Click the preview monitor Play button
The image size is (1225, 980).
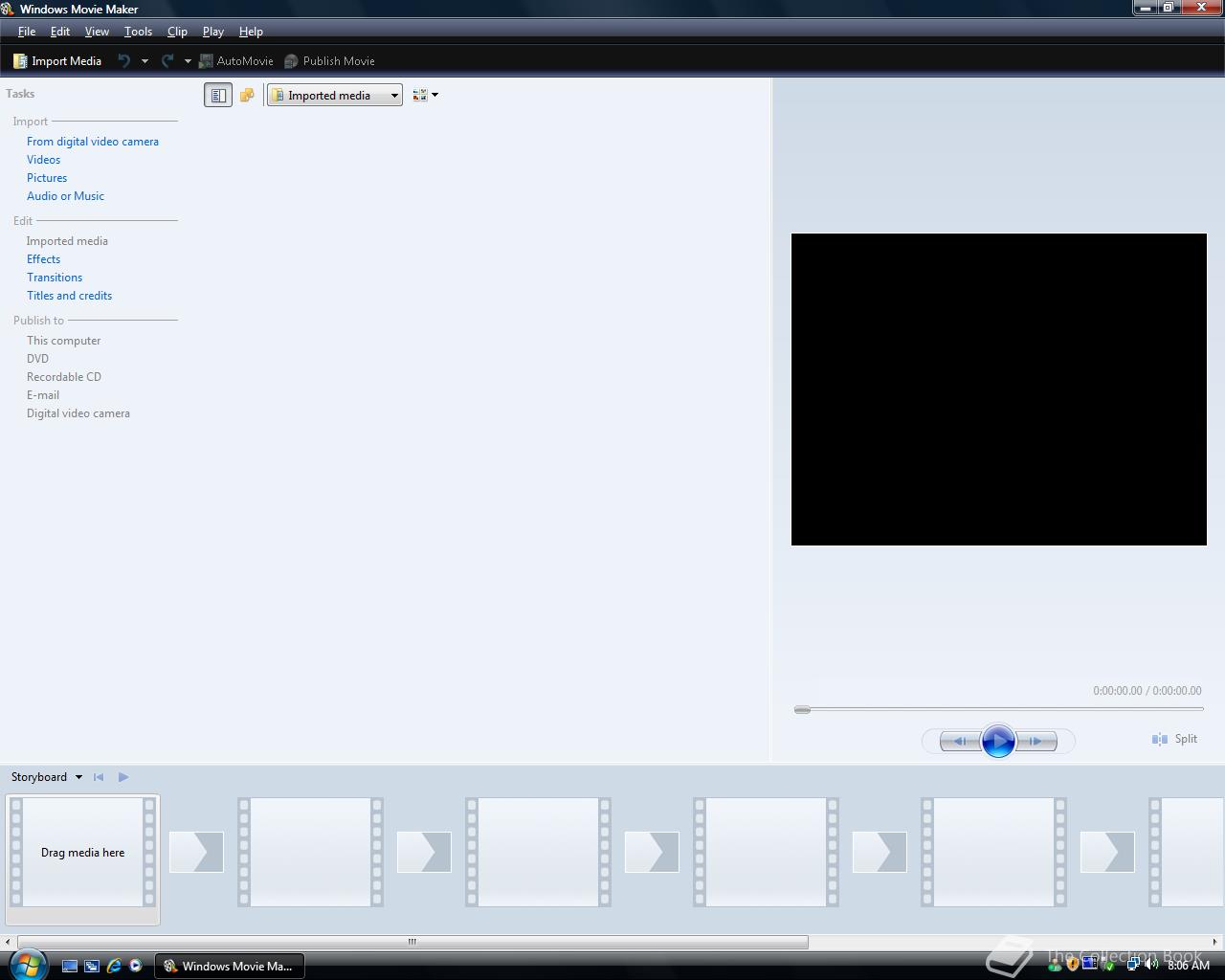click(x=998, y=741)
